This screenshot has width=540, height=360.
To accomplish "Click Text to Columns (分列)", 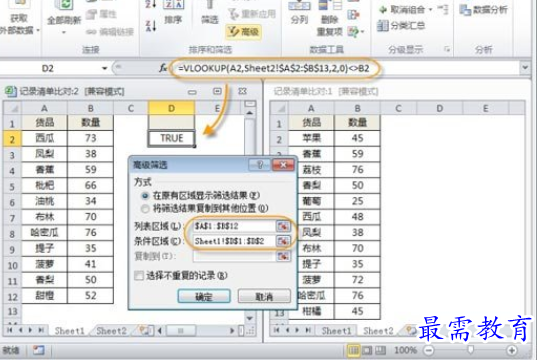I will (x=299, y=12).
